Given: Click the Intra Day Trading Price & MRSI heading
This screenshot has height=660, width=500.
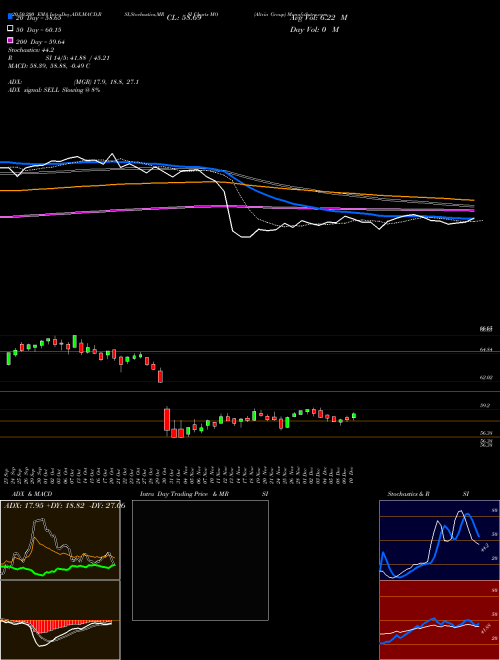Looking at the screenshot, I should 204,494.
